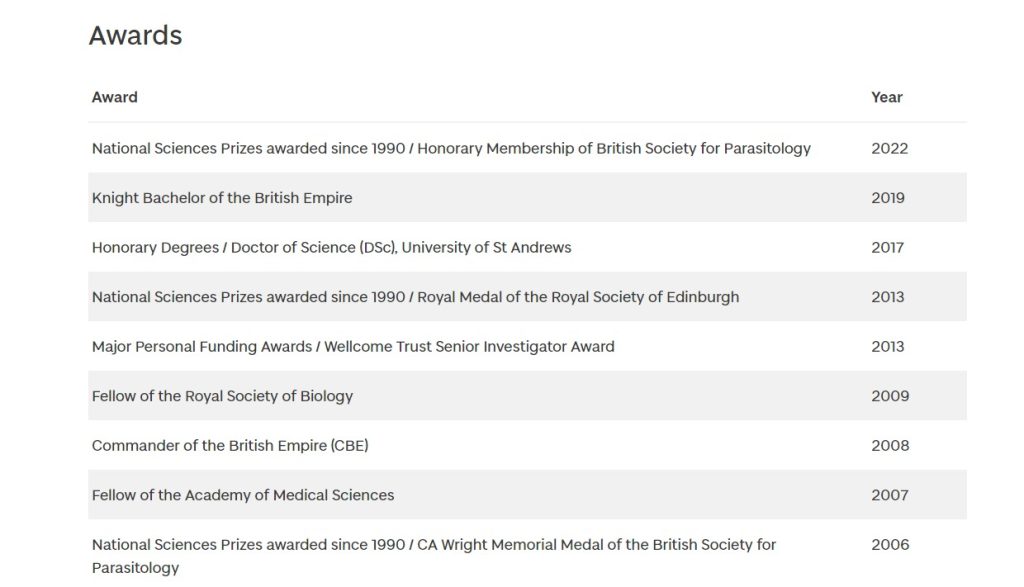1024x587 pixels.
Task: Click the 2007 year cell
Action: (x=889, y=495)
